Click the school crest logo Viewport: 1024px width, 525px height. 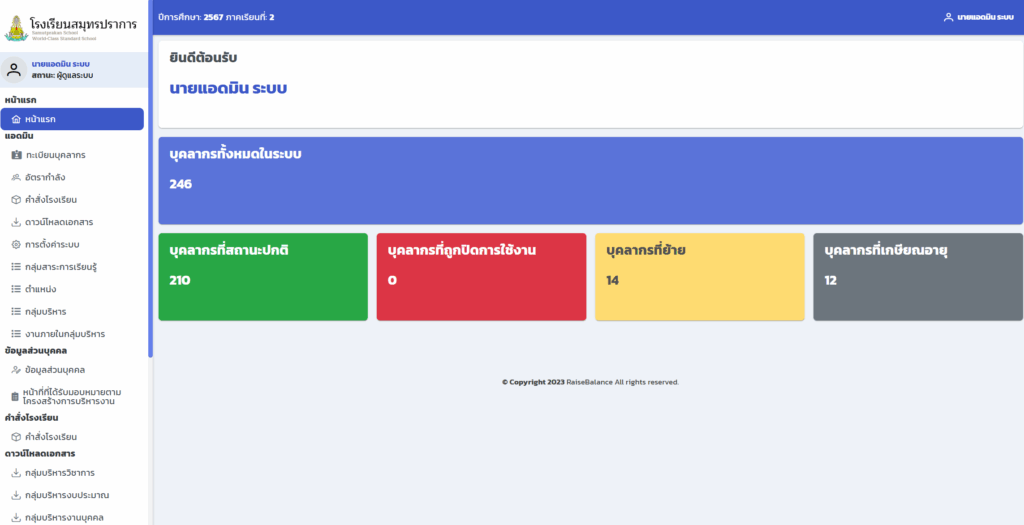(x=16, y=27)
